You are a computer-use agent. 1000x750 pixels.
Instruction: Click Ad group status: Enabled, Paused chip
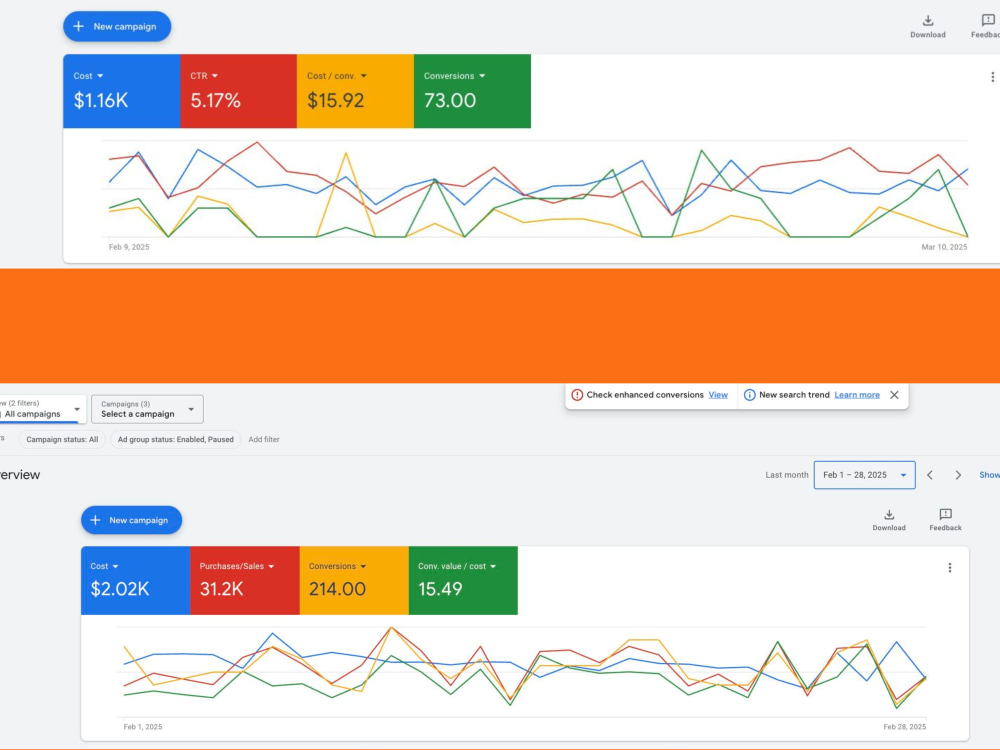tap(175, 439)
